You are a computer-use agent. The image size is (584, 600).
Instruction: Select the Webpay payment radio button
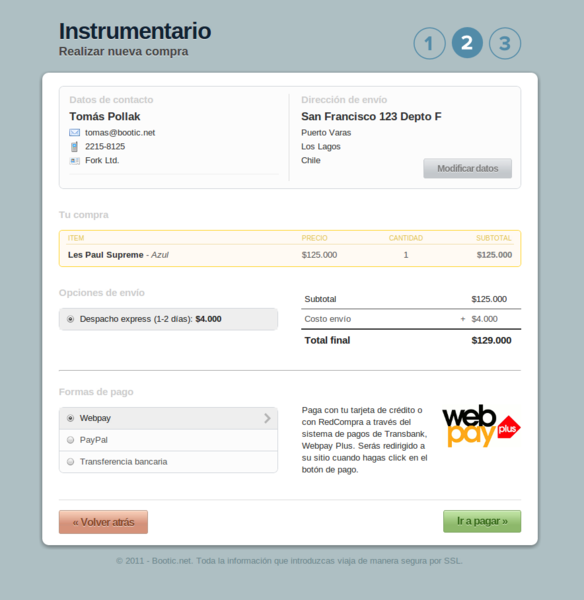click(70, 418)
